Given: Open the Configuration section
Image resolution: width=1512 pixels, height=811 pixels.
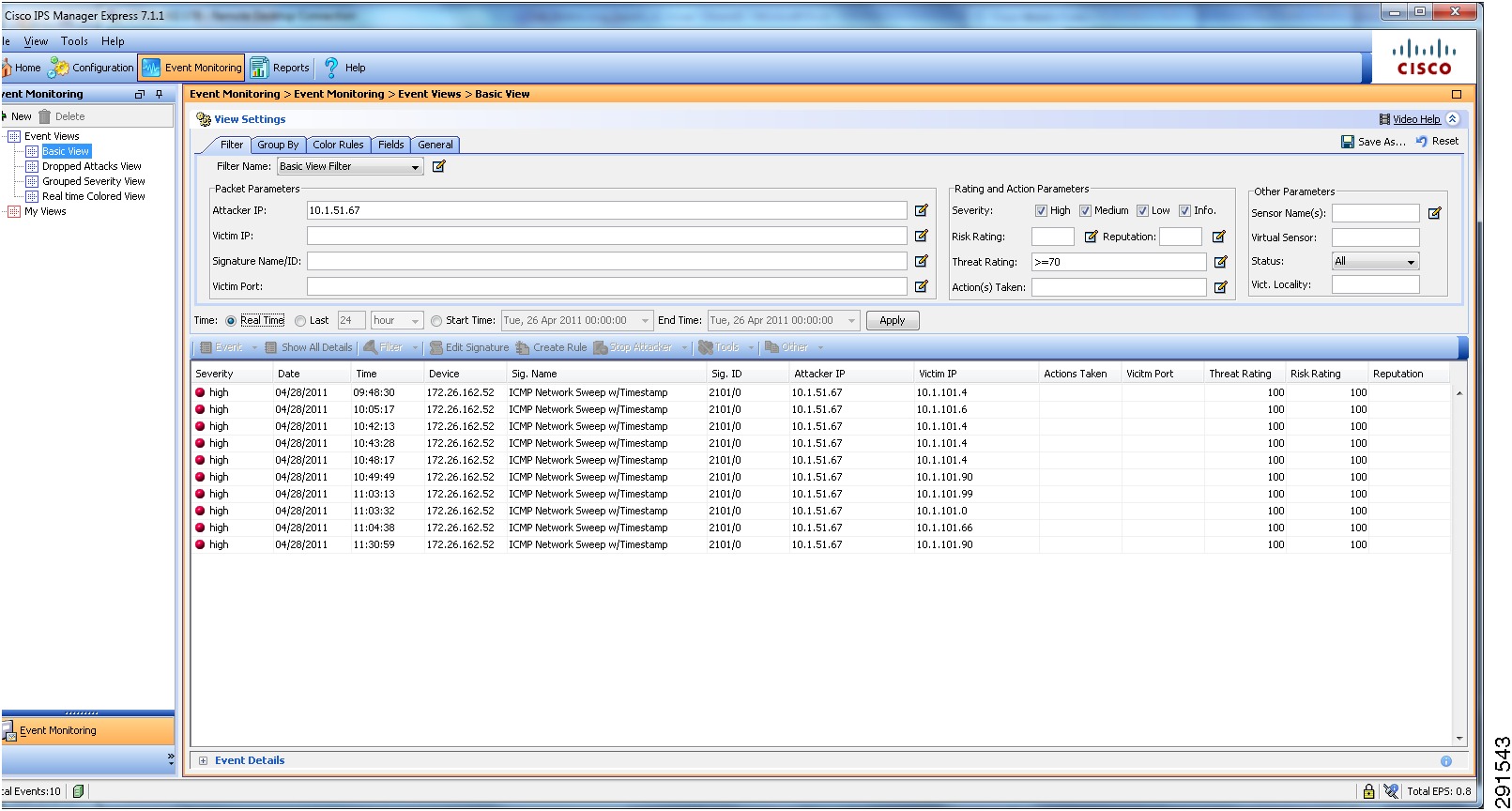Looking at the screenshot, I should 92,68.
